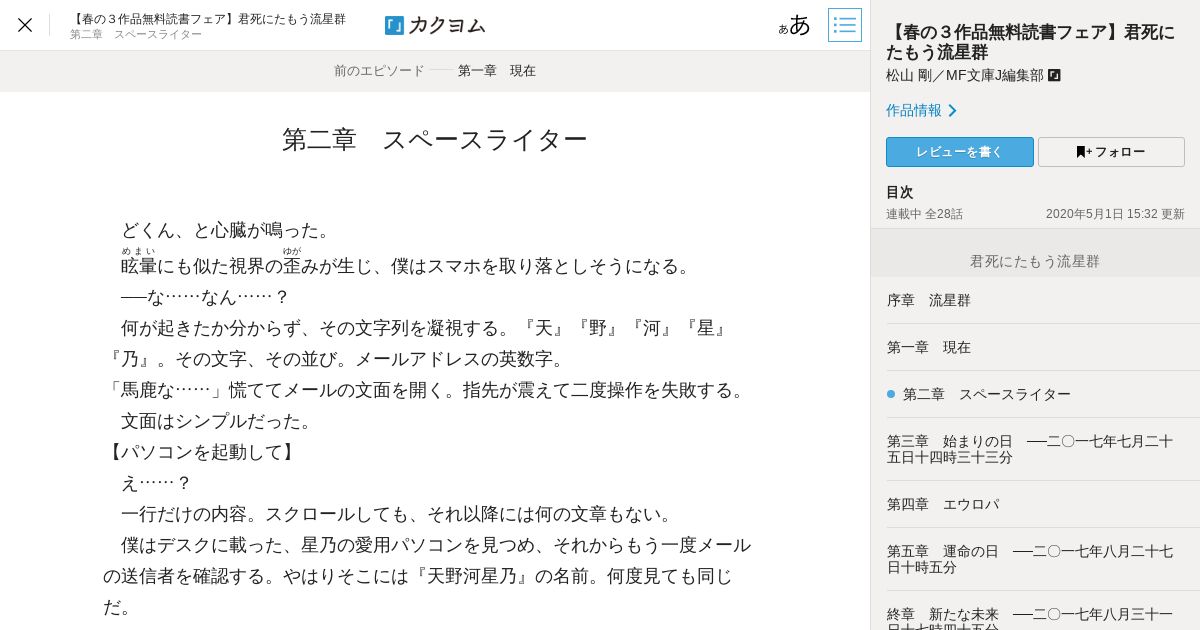Viewport: 1200px width, 630px height.
Task: Click the chapter heading 第二章 スペースライター
Action: coord(435,140)
